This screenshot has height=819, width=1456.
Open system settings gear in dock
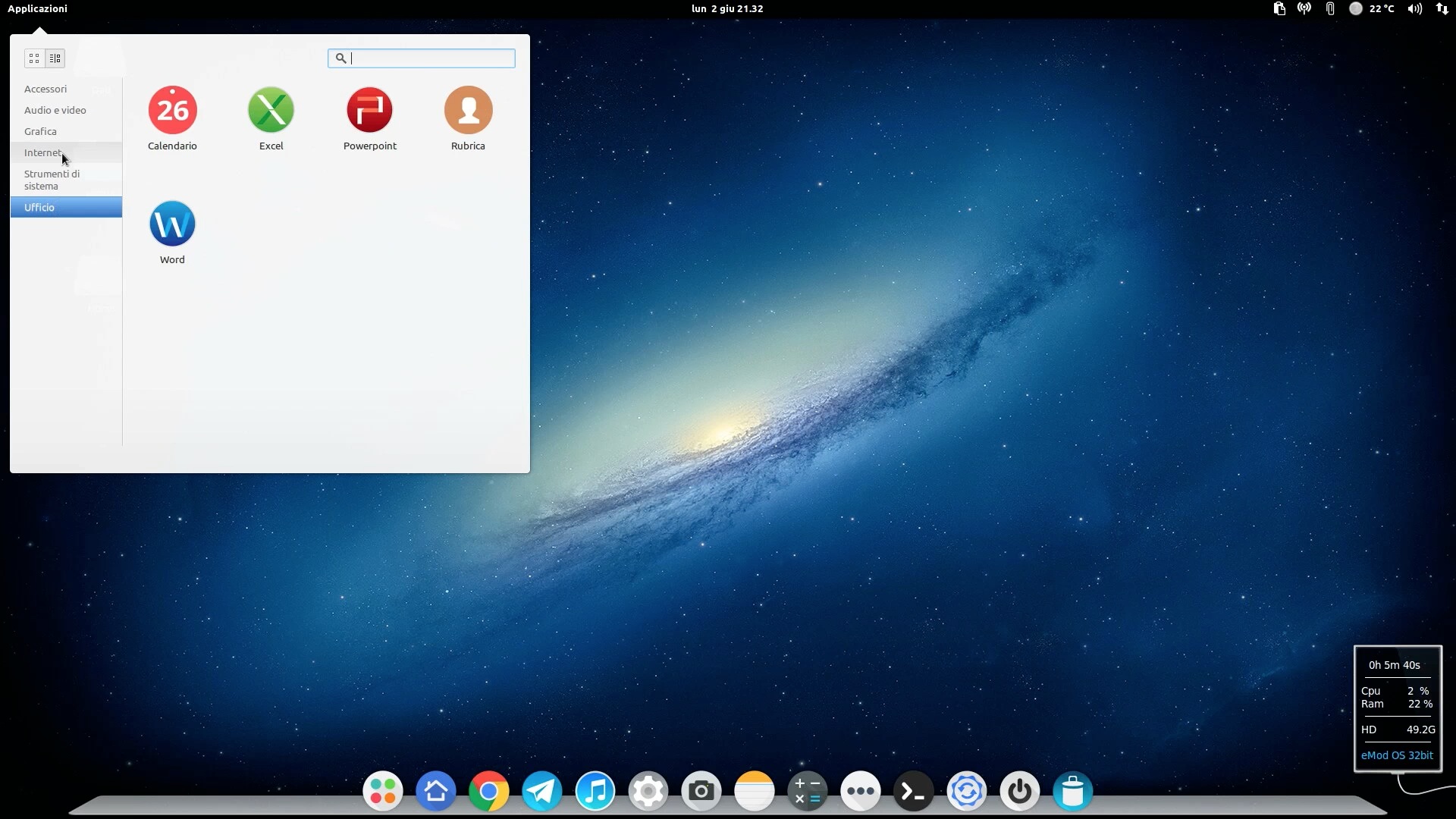(648, 791)
